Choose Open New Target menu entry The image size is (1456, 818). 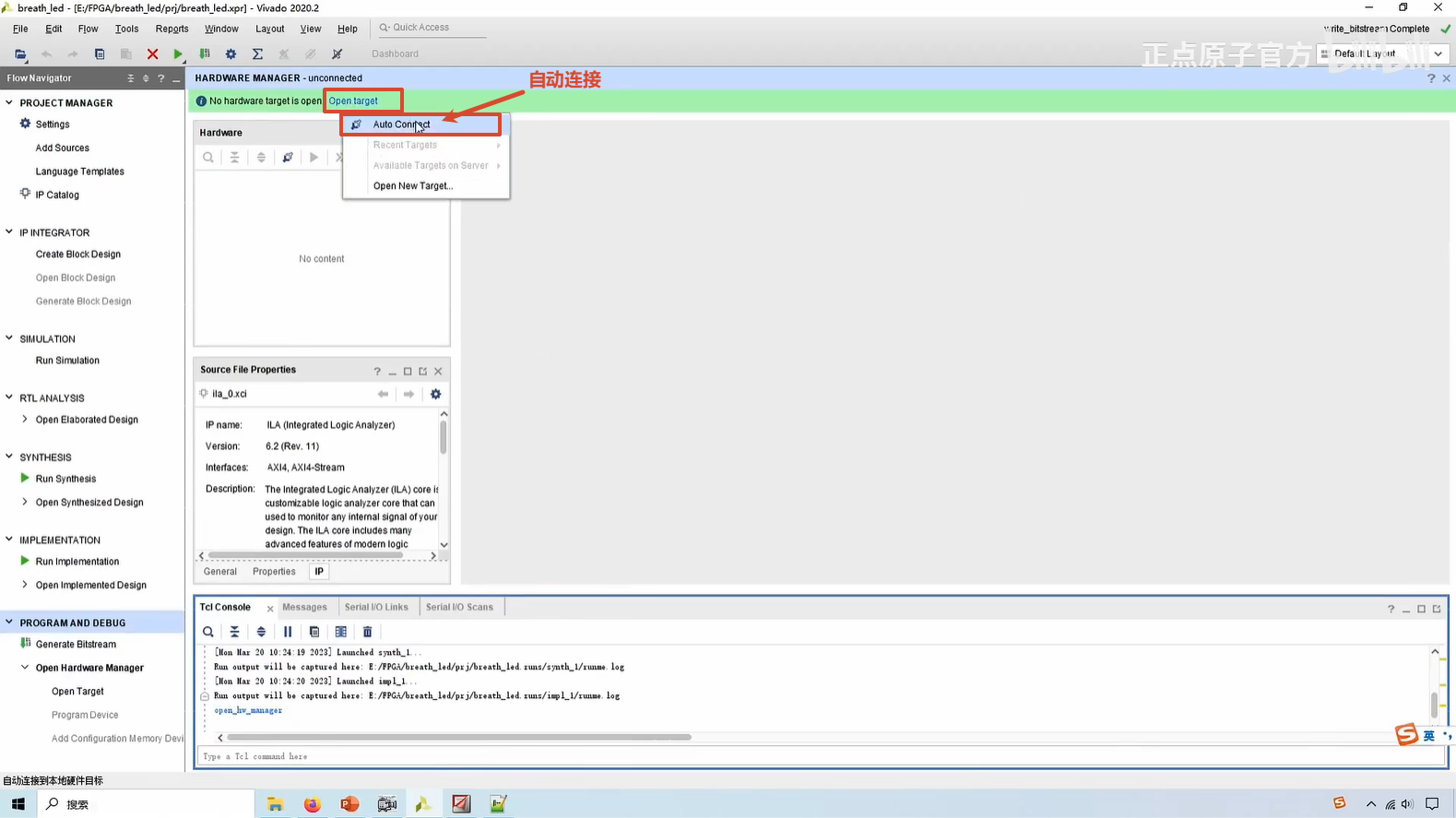[x=425, y=186]
